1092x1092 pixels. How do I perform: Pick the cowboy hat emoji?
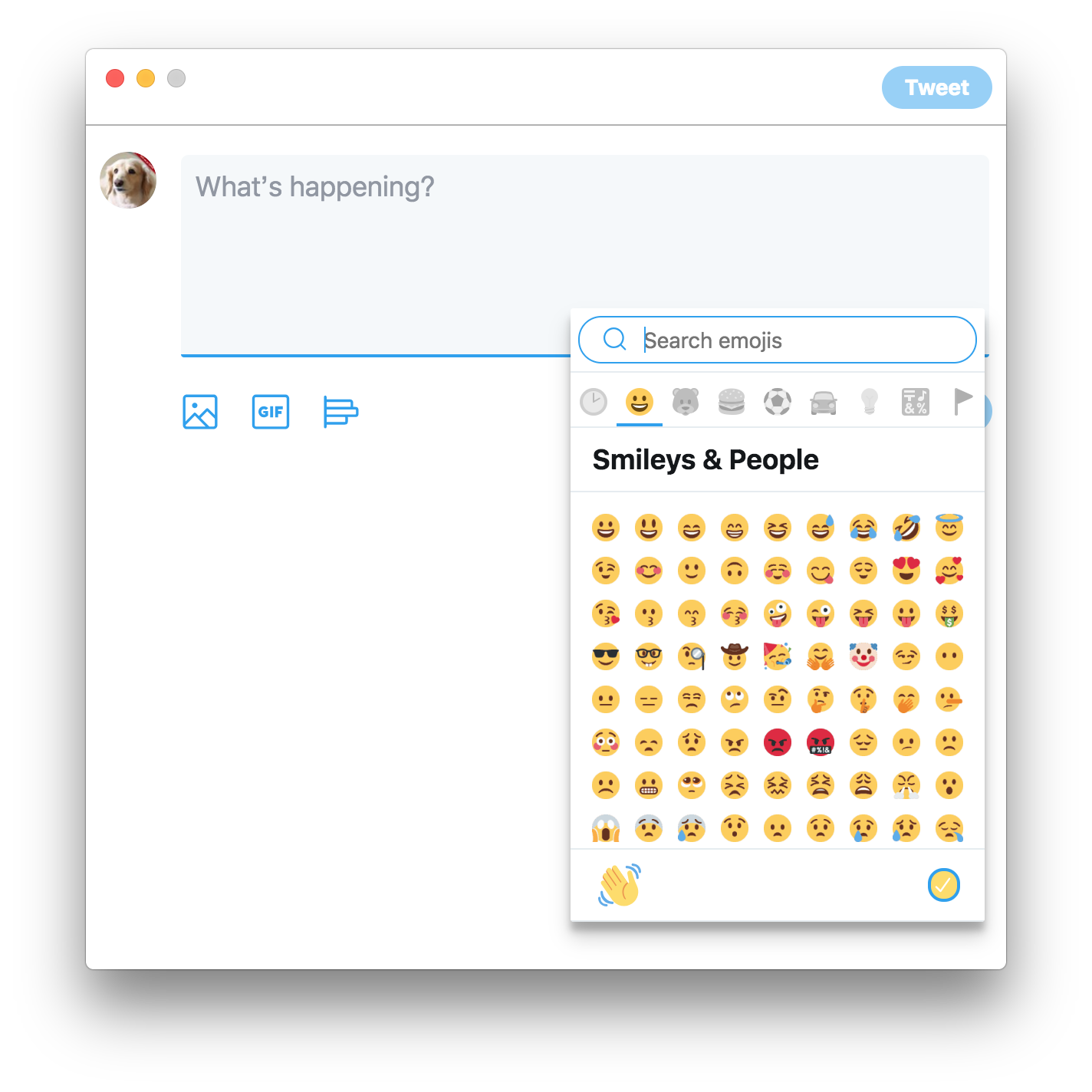tap(735, 656)
